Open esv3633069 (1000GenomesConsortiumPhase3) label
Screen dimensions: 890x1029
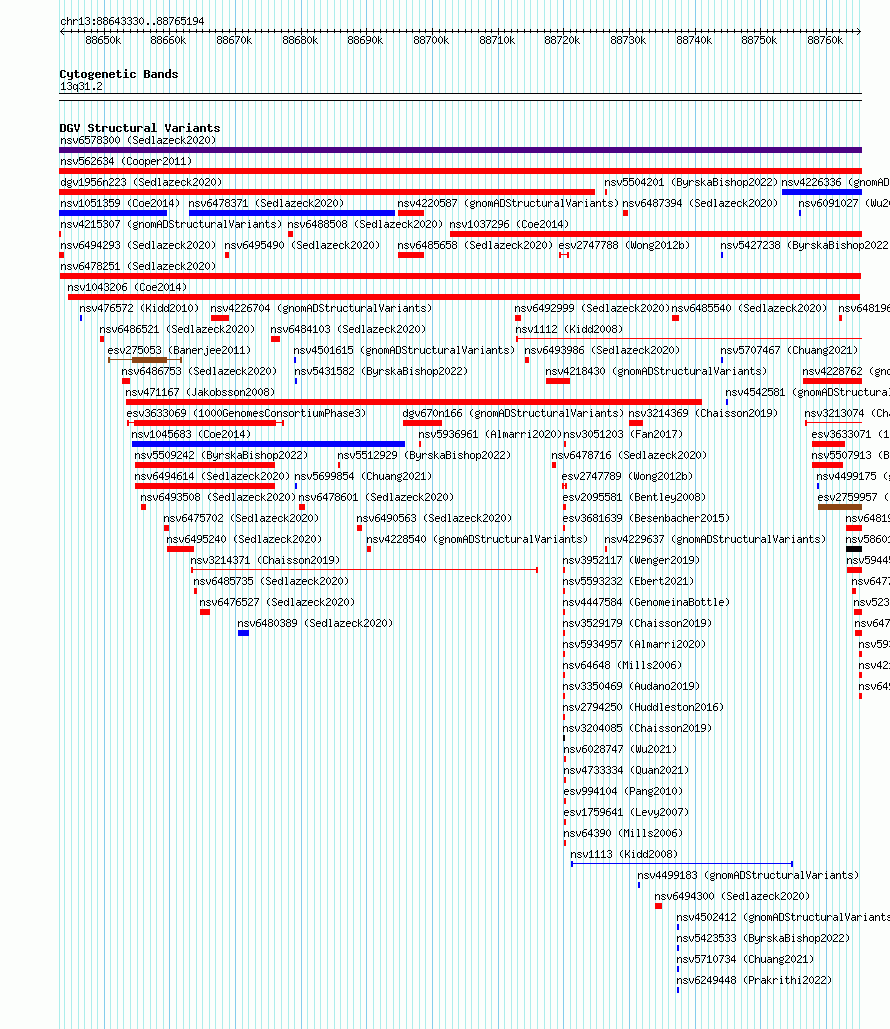tap(246, 413)
